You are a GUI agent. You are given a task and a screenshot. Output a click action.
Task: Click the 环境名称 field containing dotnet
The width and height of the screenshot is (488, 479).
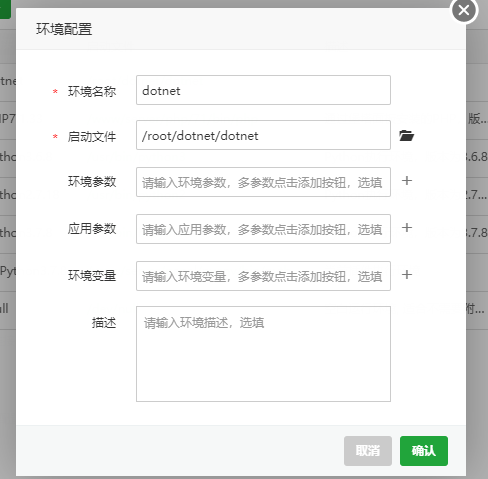tap(263, 90)
